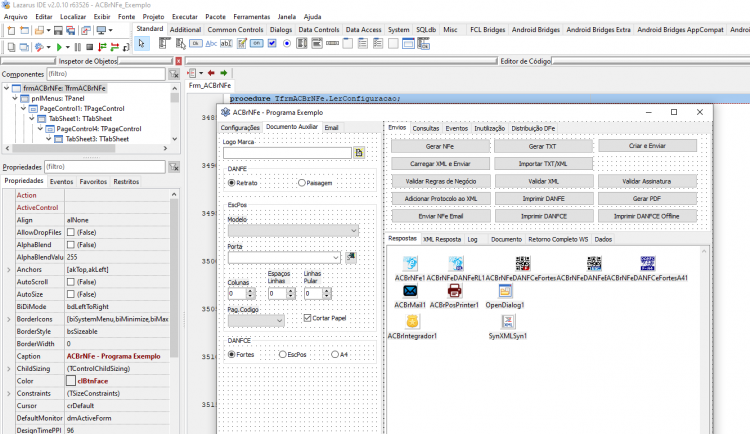Screen dimensions: 750x434
Task: Click the Logo Marca browse file icon
Action: (x=359, y=153)
